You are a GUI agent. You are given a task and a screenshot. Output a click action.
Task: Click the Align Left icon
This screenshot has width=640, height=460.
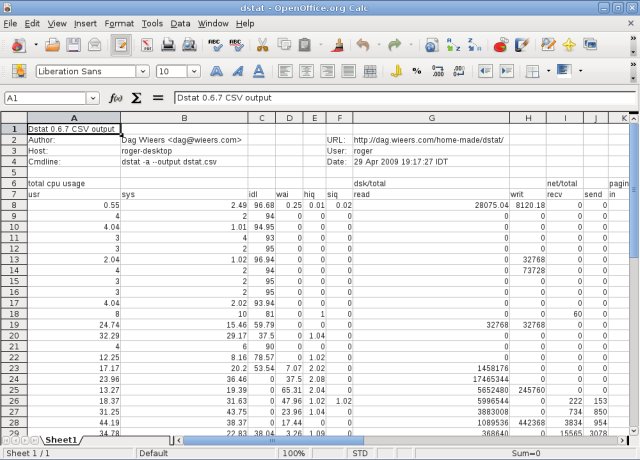(285, 71)
